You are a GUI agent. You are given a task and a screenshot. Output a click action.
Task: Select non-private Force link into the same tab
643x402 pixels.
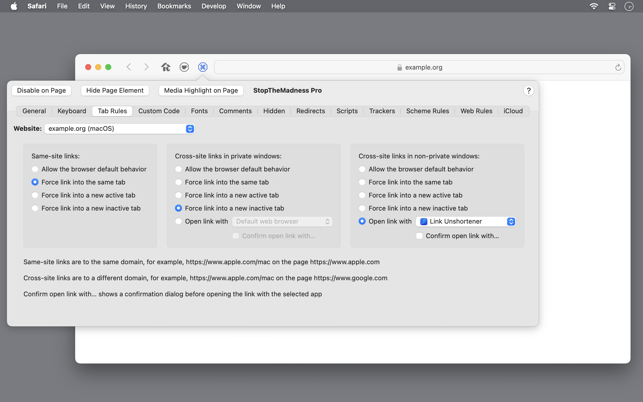(x=362, y=182)
